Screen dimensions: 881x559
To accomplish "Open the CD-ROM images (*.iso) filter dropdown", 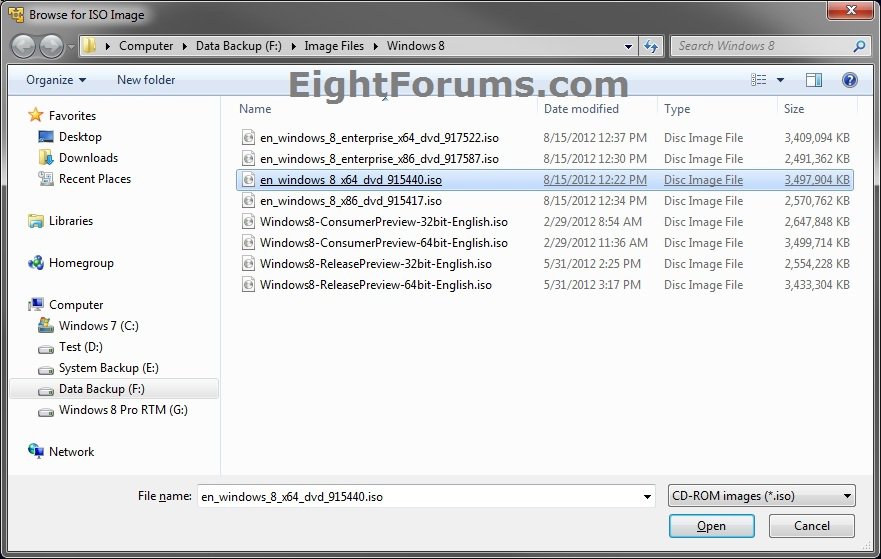I will pyautogui.click(x=761, y=496).
